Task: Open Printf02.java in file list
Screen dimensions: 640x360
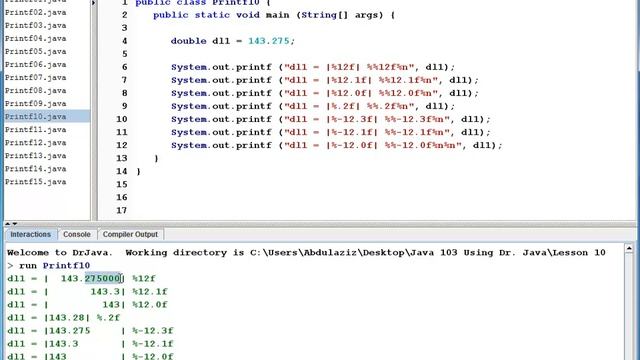Action: tap(36, 12)
